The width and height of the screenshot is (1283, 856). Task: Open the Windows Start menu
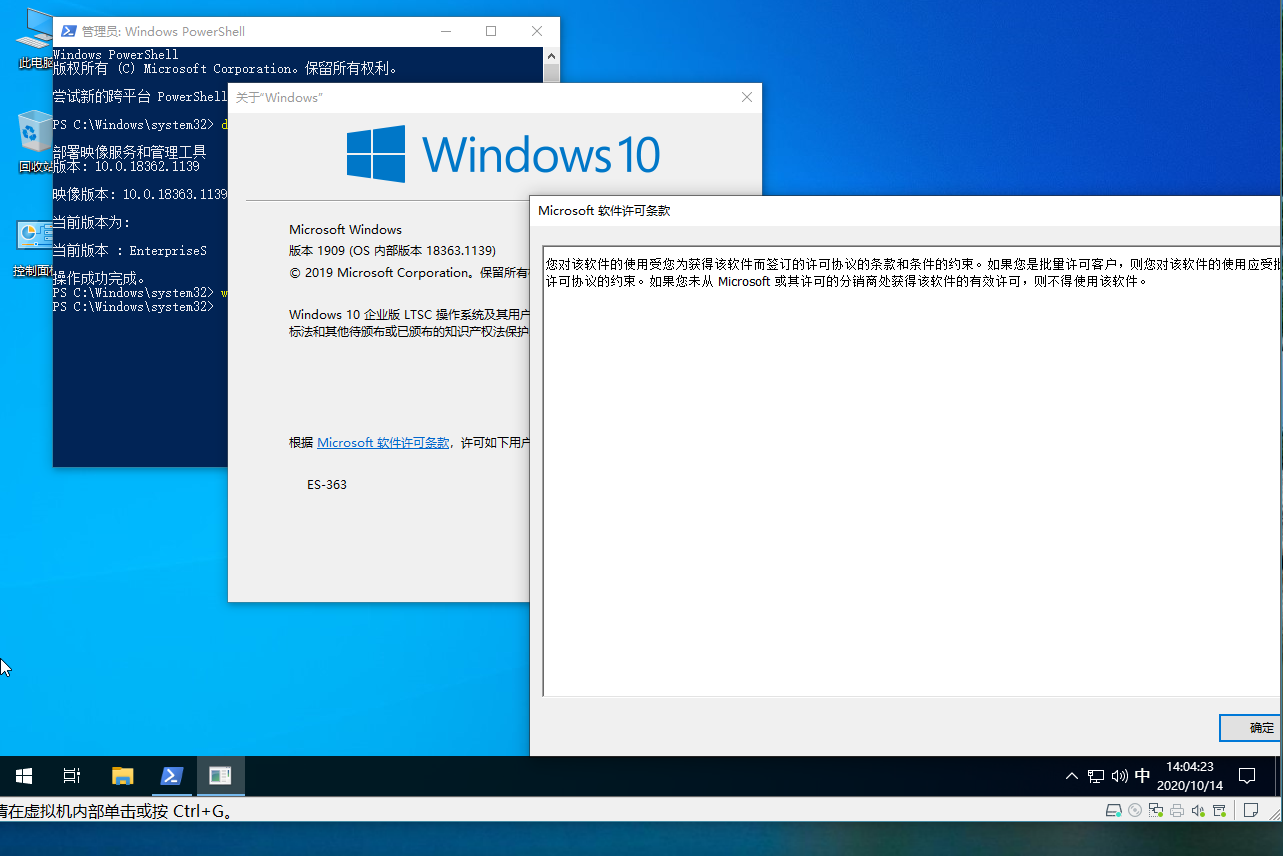tap(24, 776)
